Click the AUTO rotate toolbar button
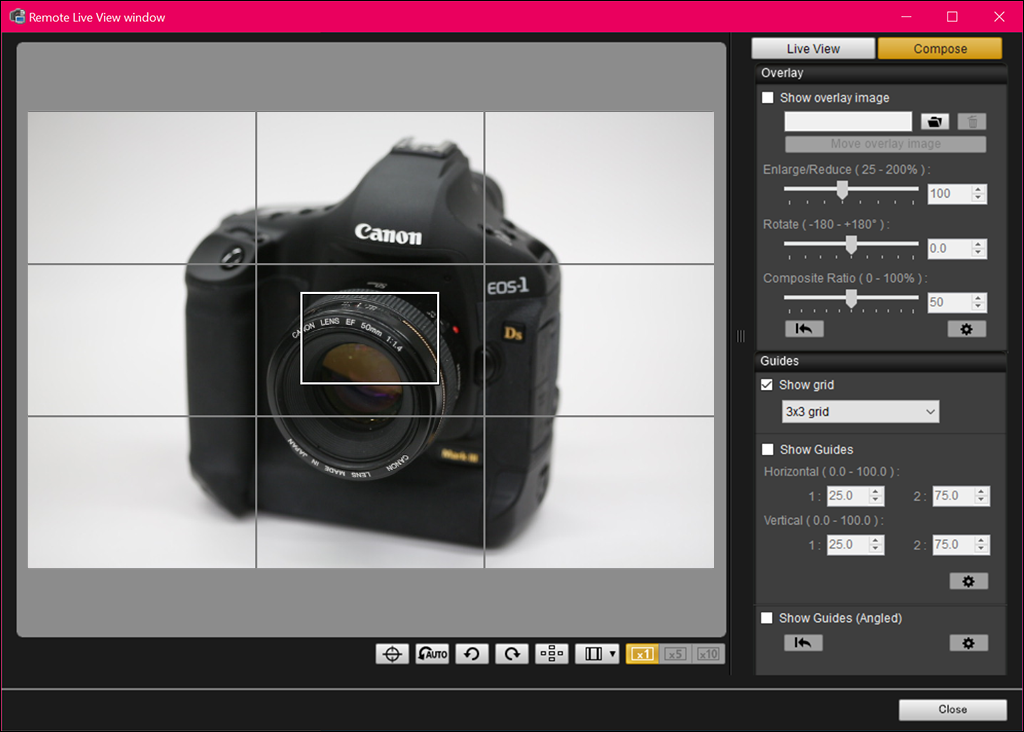1024x732 pixels. click(432, 654)
